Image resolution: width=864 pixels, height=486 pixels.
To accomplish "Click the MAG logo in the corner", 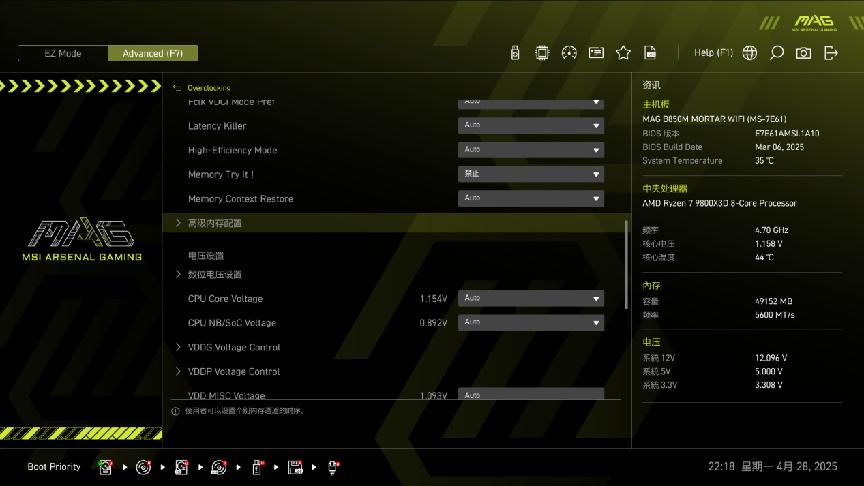I will tap(814, 22).
